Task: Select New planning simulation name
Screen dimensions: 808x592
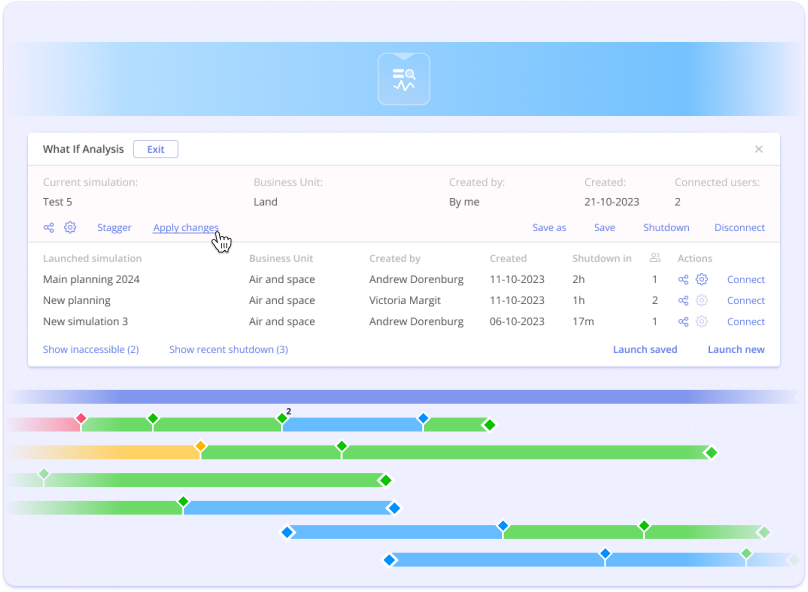Action: 77,300
